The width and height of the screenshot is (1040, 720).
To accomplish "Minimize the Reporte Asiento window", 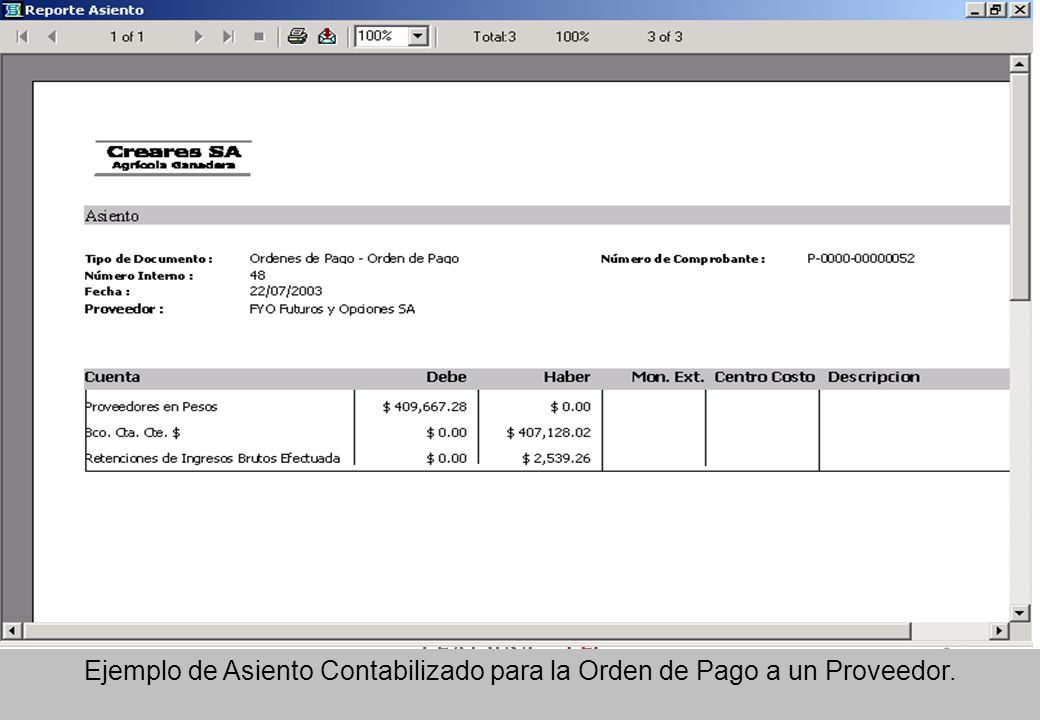I will 975,10.
